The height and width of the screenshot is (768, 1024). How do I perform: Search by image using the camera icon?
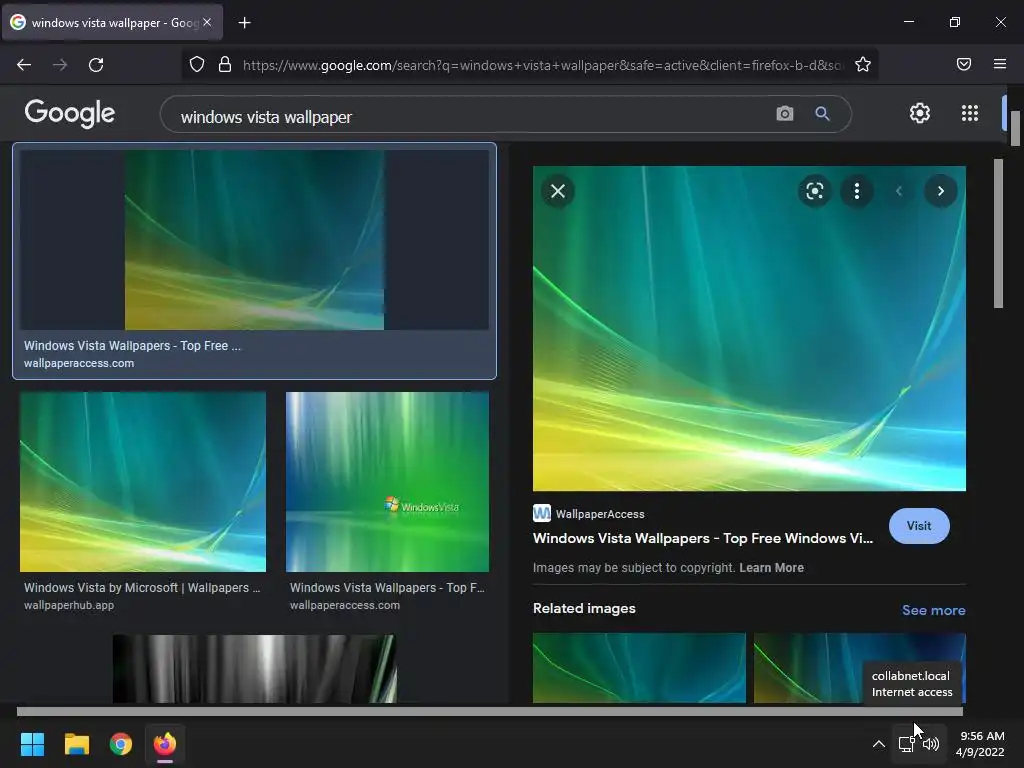785,114
